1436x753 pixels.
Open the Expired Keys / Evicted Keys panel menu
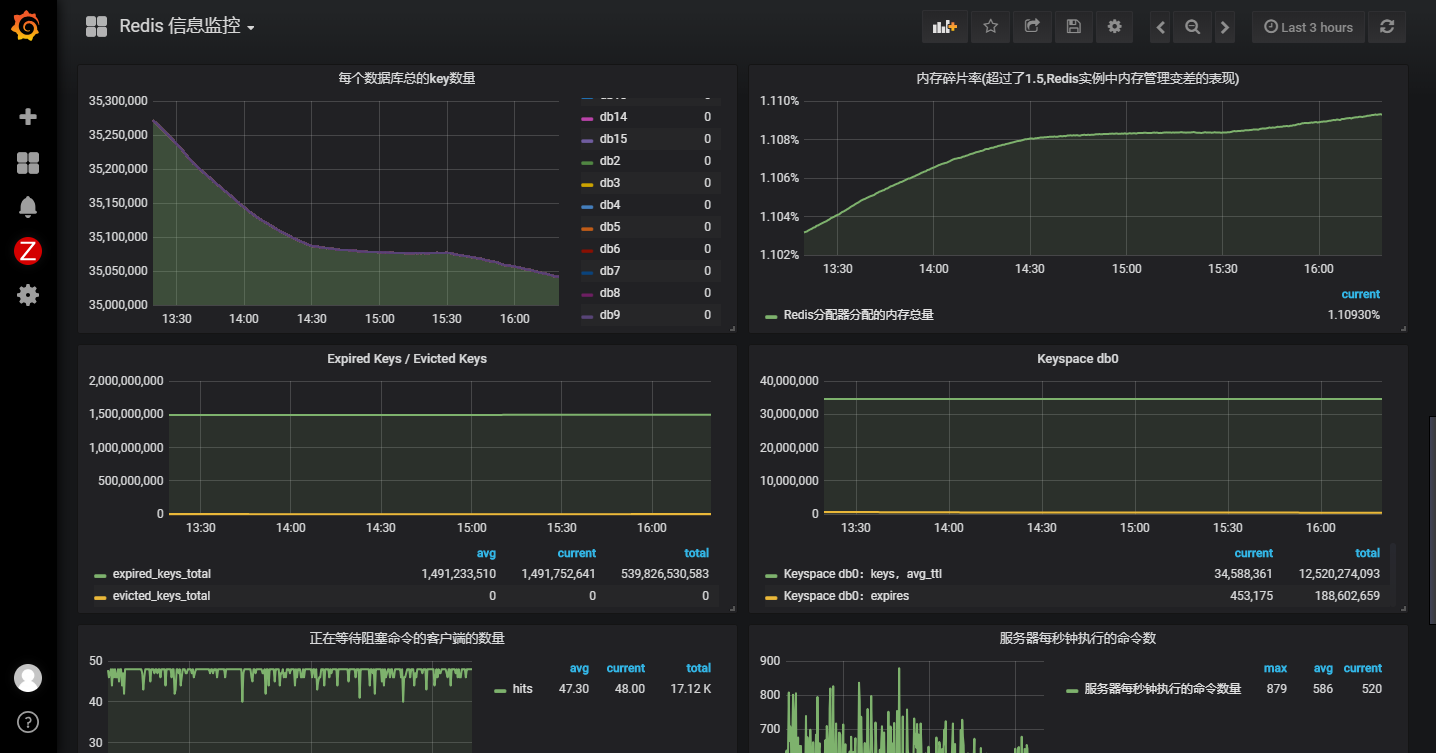click(x=407, y=358)
